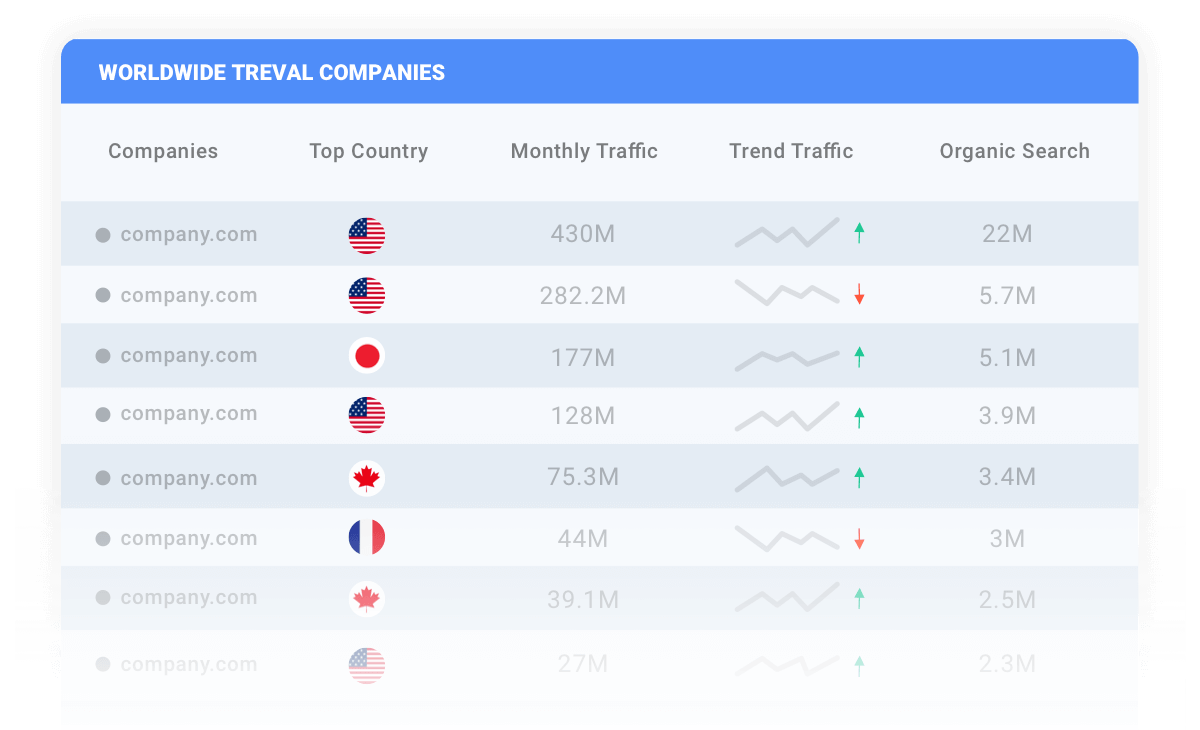Expand the Monthly Traffic column header
Viewport: 1200px width, 730px height.
[584, 151]
